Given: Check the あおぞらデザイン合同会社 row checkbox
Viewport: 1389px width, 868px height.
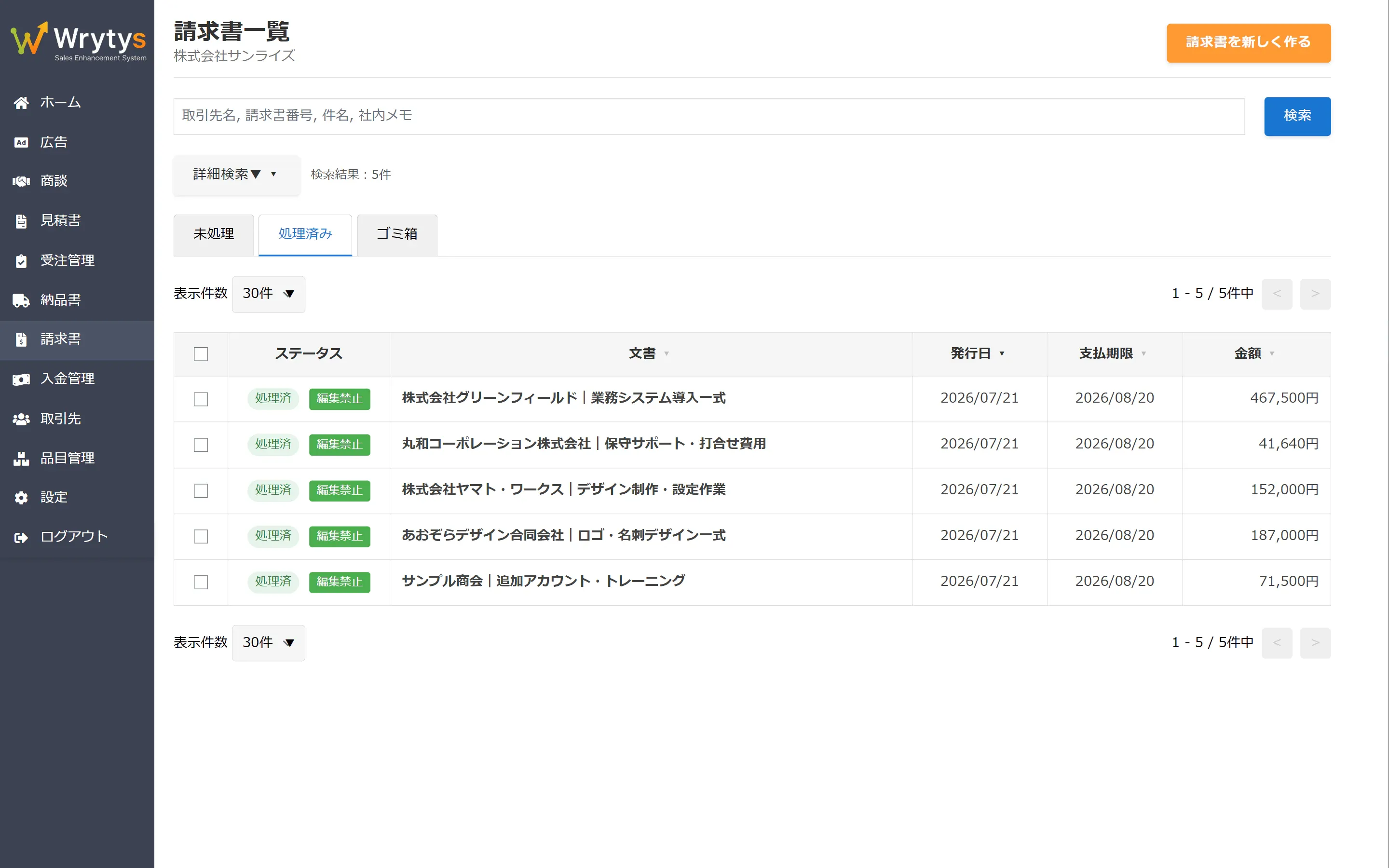Looking at the screenshot, I should point(201,536).
